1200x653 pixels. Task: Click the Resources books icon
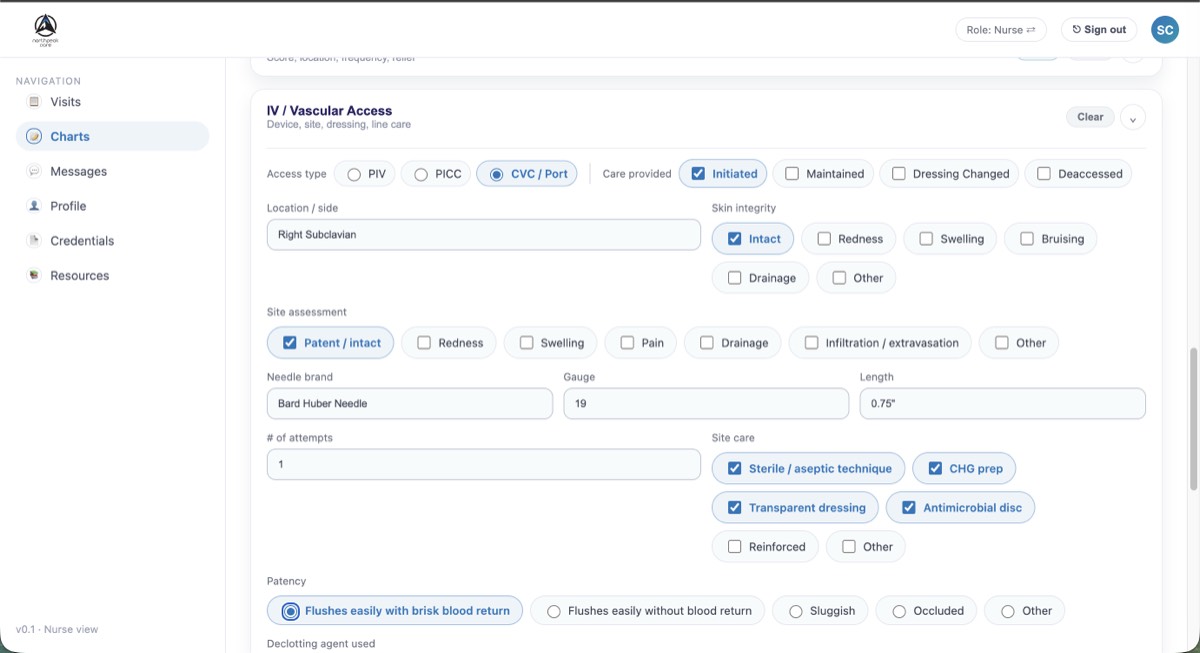[34, 276]
